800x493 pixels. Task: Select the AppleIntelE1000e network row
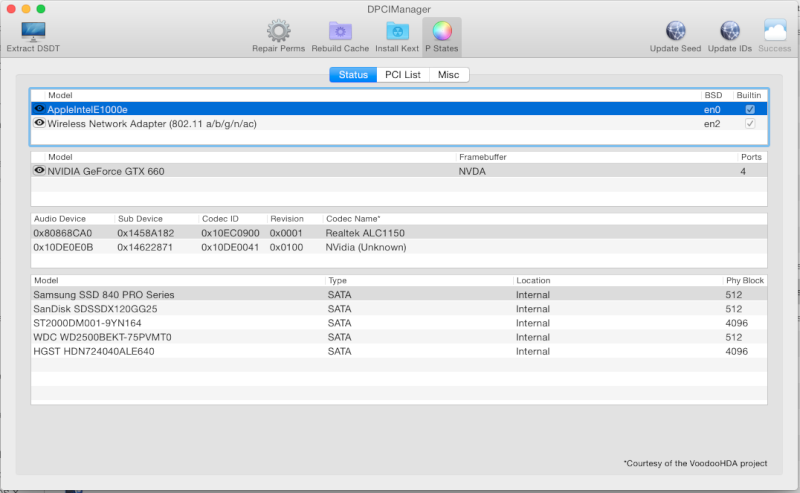[399, 109]
